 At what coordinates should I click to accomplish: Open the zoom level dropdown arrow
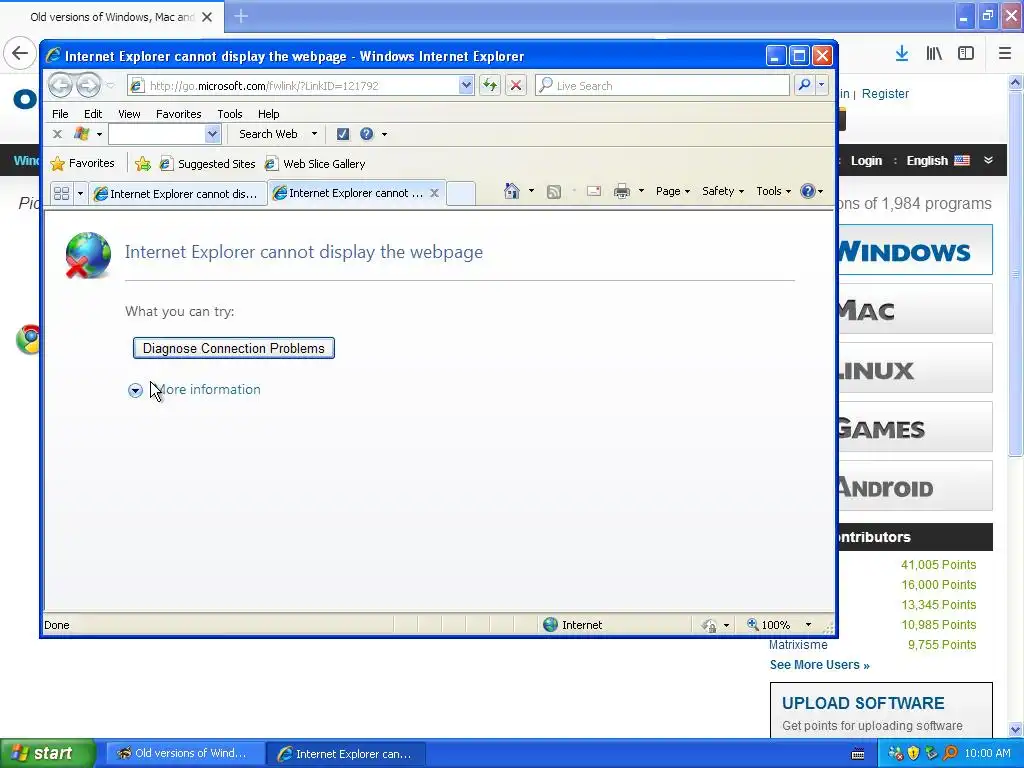[x=808, y=625]
